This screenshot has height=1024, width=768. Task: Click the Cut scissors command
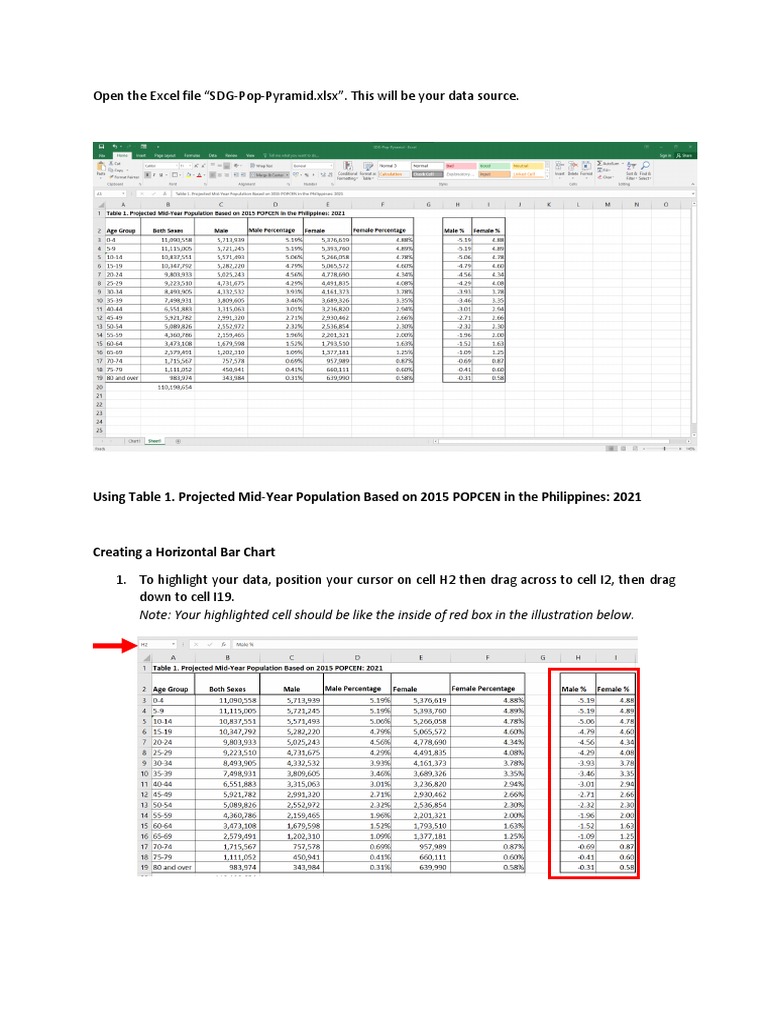(x=115, y=163)
